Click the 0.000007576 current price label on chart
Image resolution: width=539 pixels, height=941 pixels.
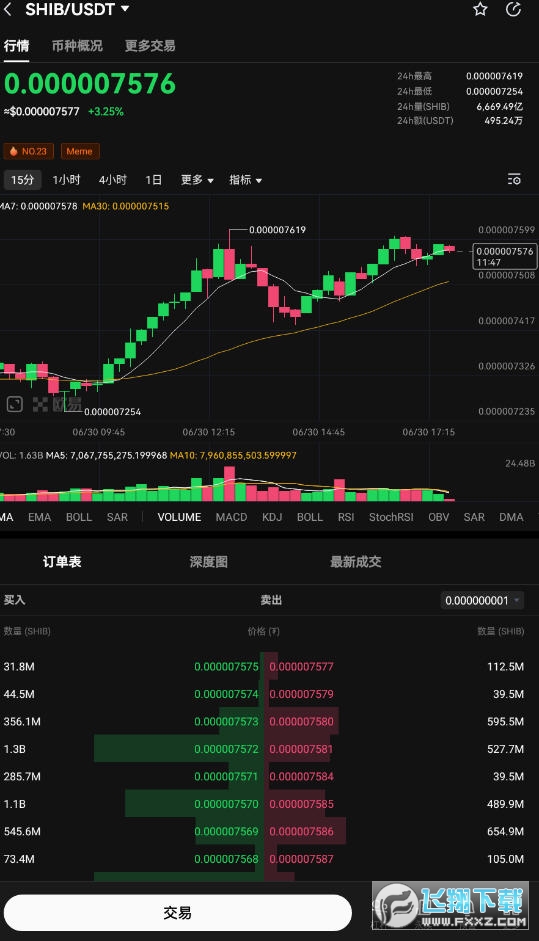(505, 256)
